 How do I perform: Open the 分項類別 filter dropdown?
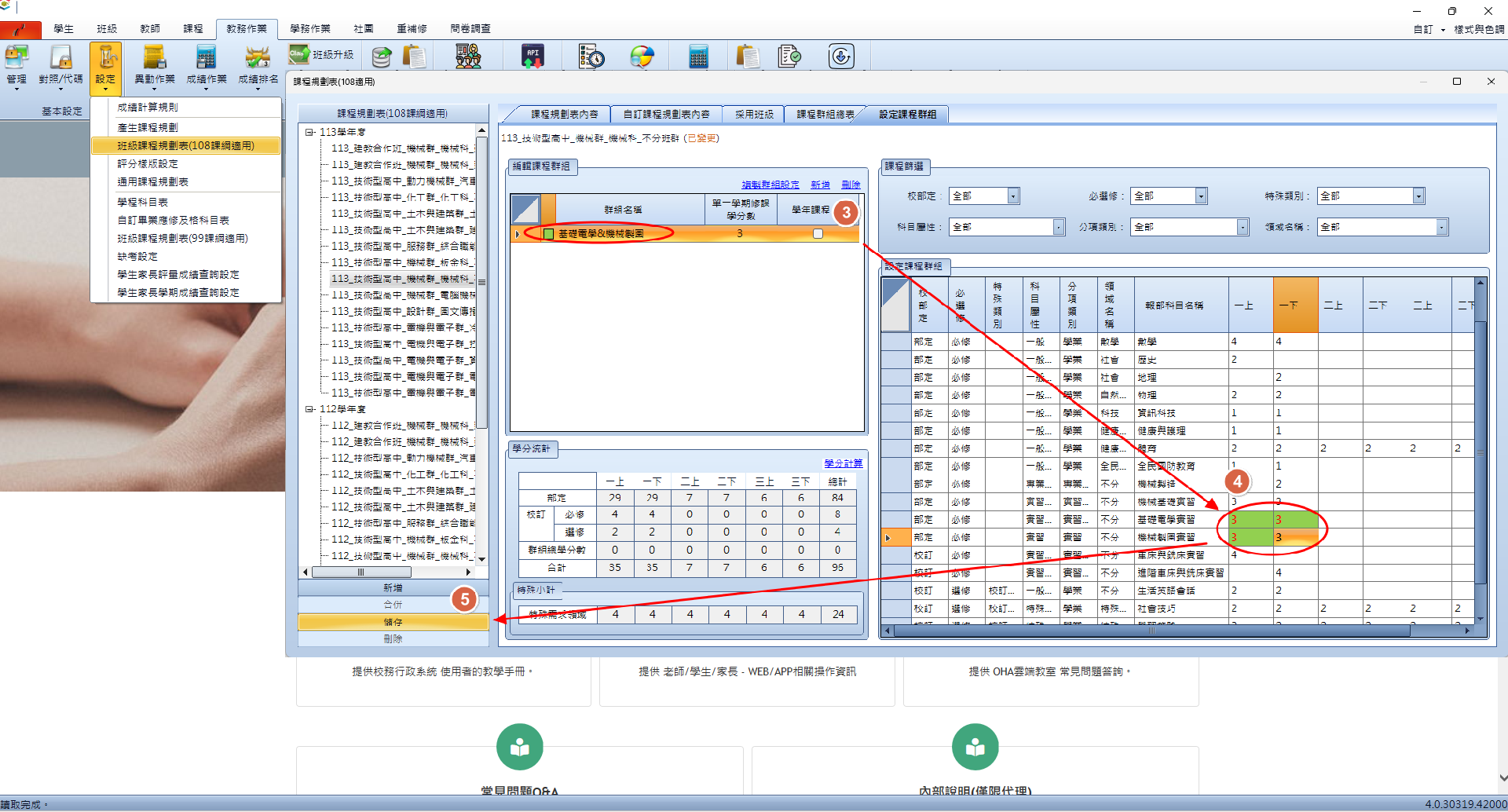tap(1243, 227)
